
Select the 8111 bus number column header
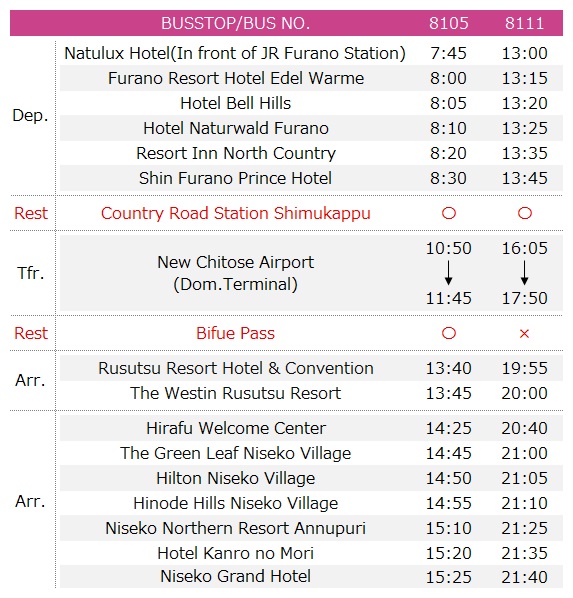(x=525, y=23)
